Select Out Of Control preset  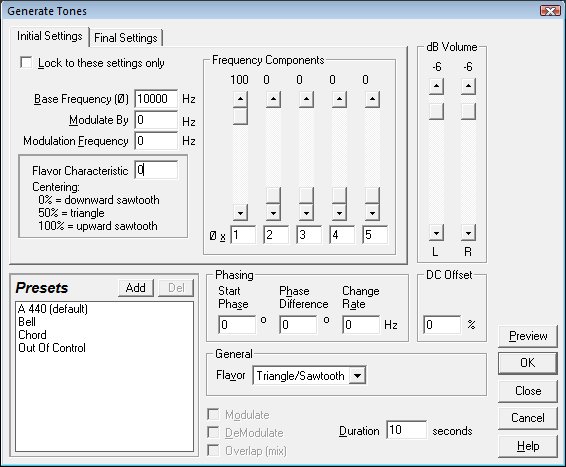point(52,348)
